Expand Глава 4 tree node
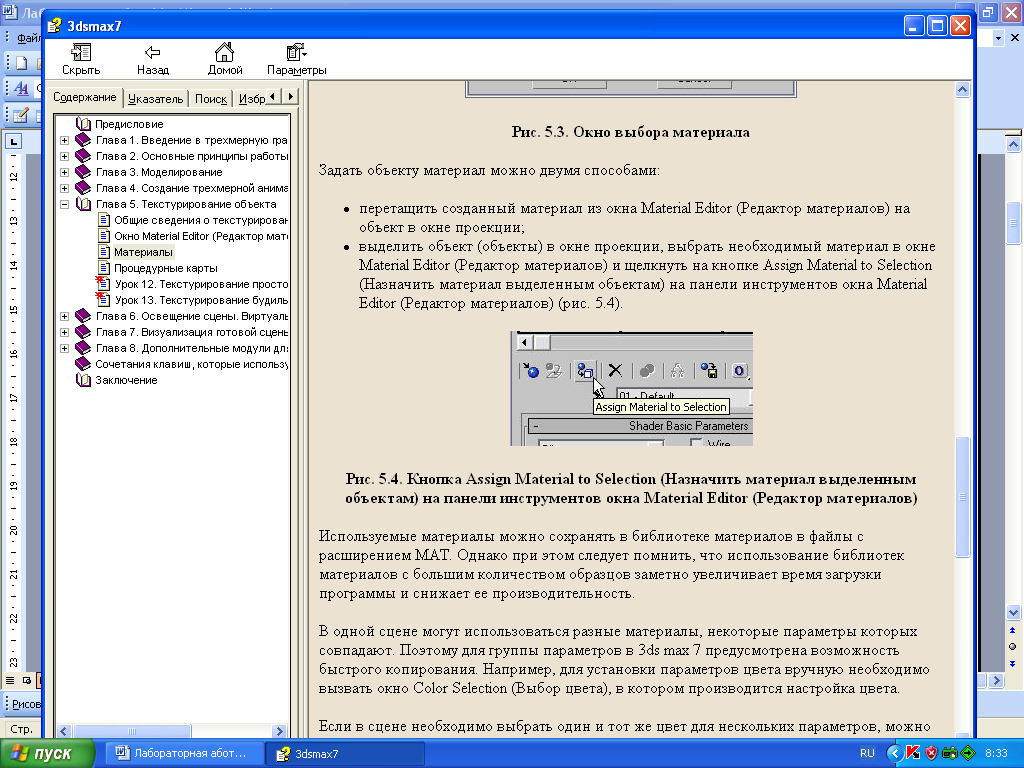This screenshot has height=768, width=1024. point(64,188)
